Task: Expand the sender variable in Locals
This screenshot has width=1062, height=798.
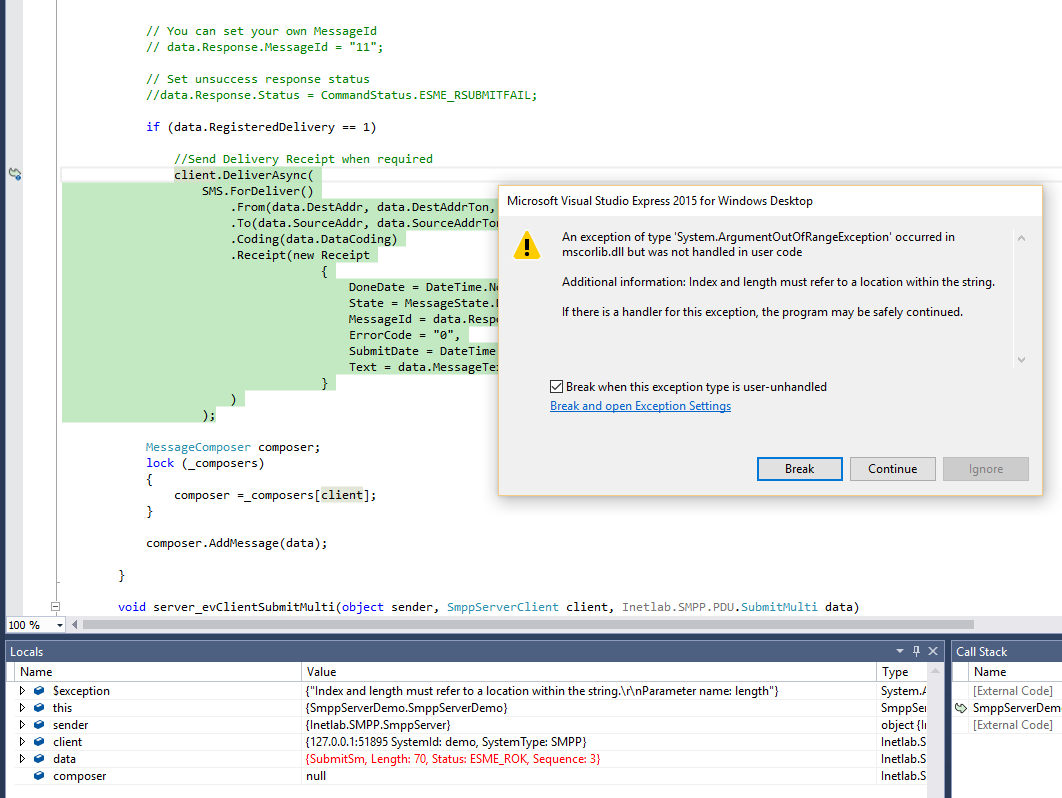Action: [x=22, y=725]
